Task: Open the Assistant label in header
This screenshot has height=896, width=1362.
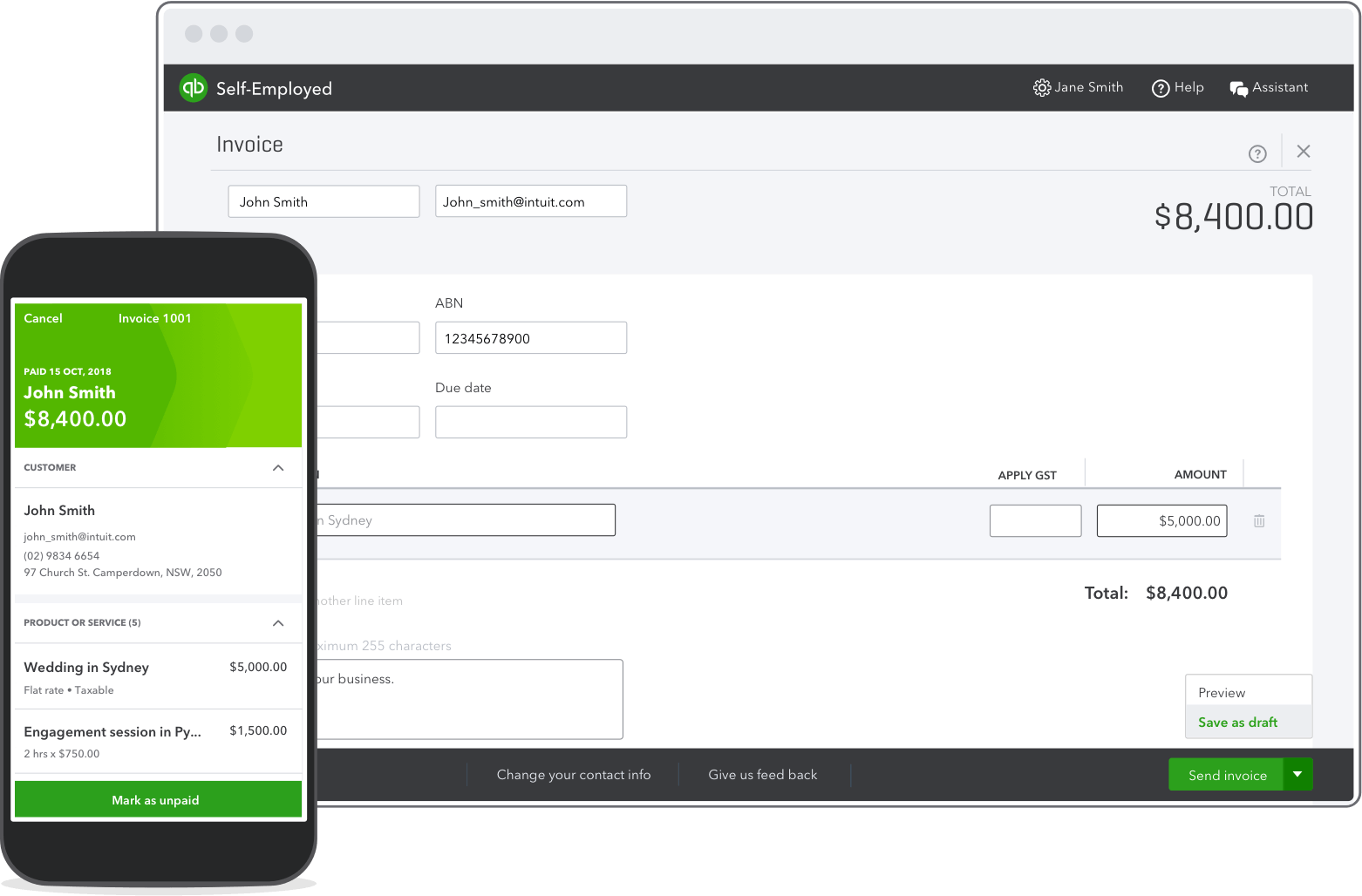Action: [x=1280, y=87]
